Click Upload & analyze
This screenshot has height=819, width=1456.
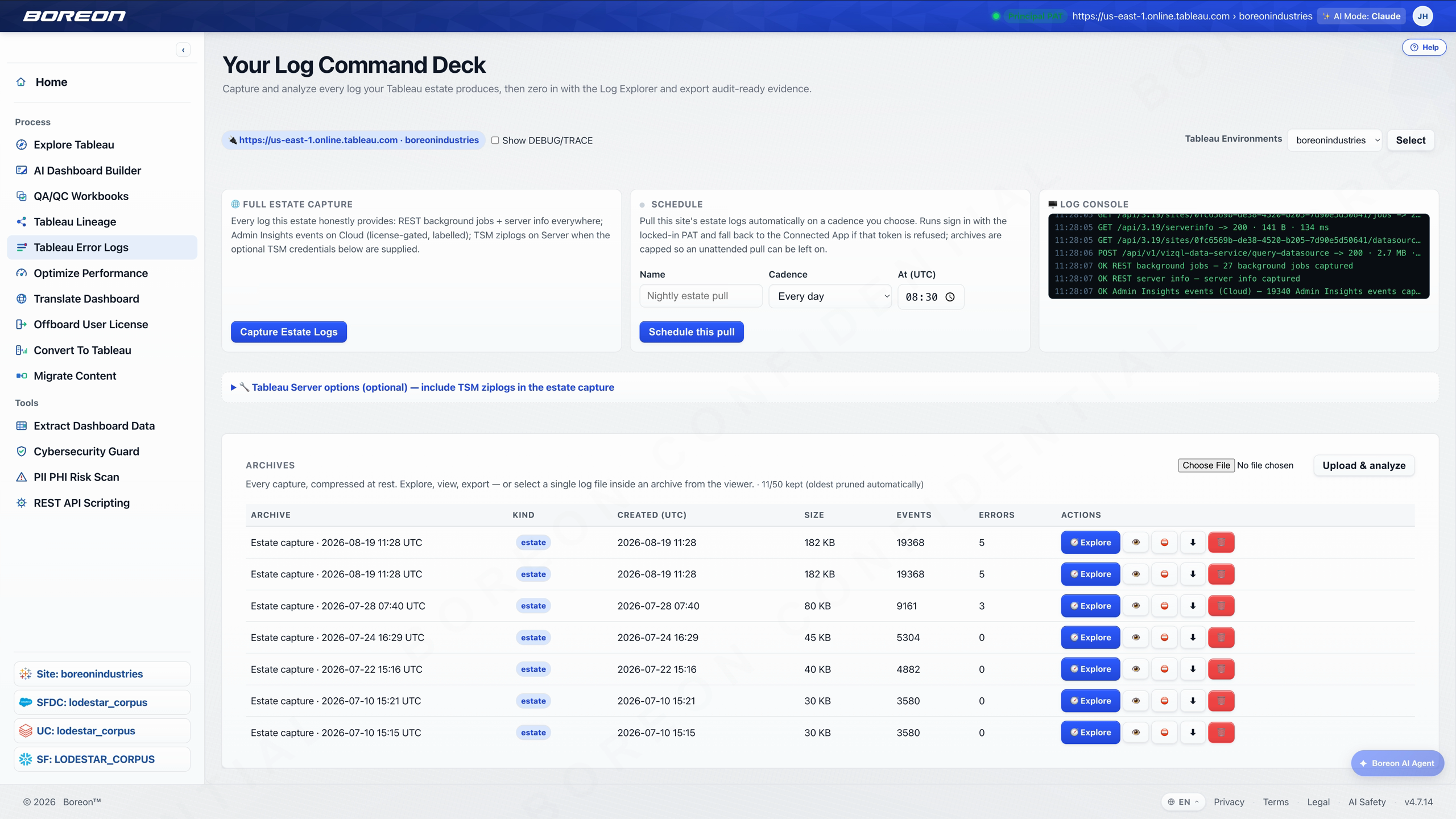[1364, 466]
